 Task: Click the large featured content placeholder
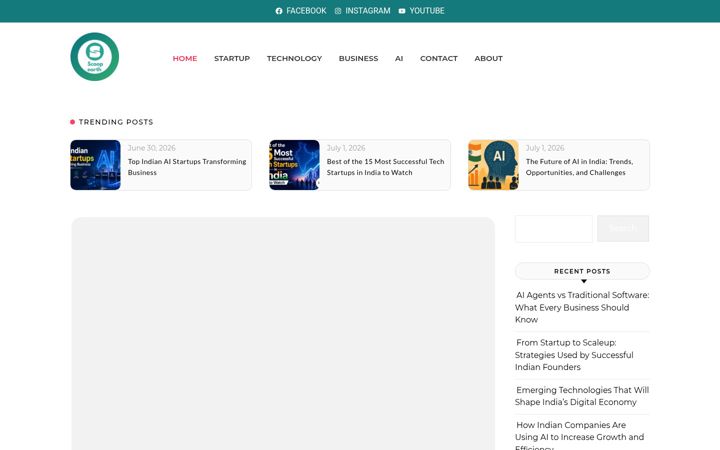(283, 334)
